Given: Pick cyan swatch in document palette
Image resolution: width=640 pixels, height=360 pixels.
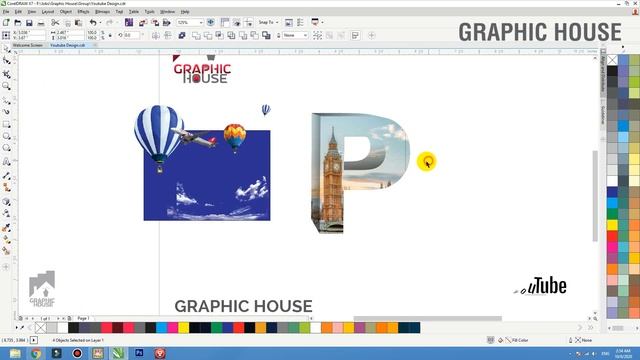Looking at the screenshot, I should coord(162,327).
